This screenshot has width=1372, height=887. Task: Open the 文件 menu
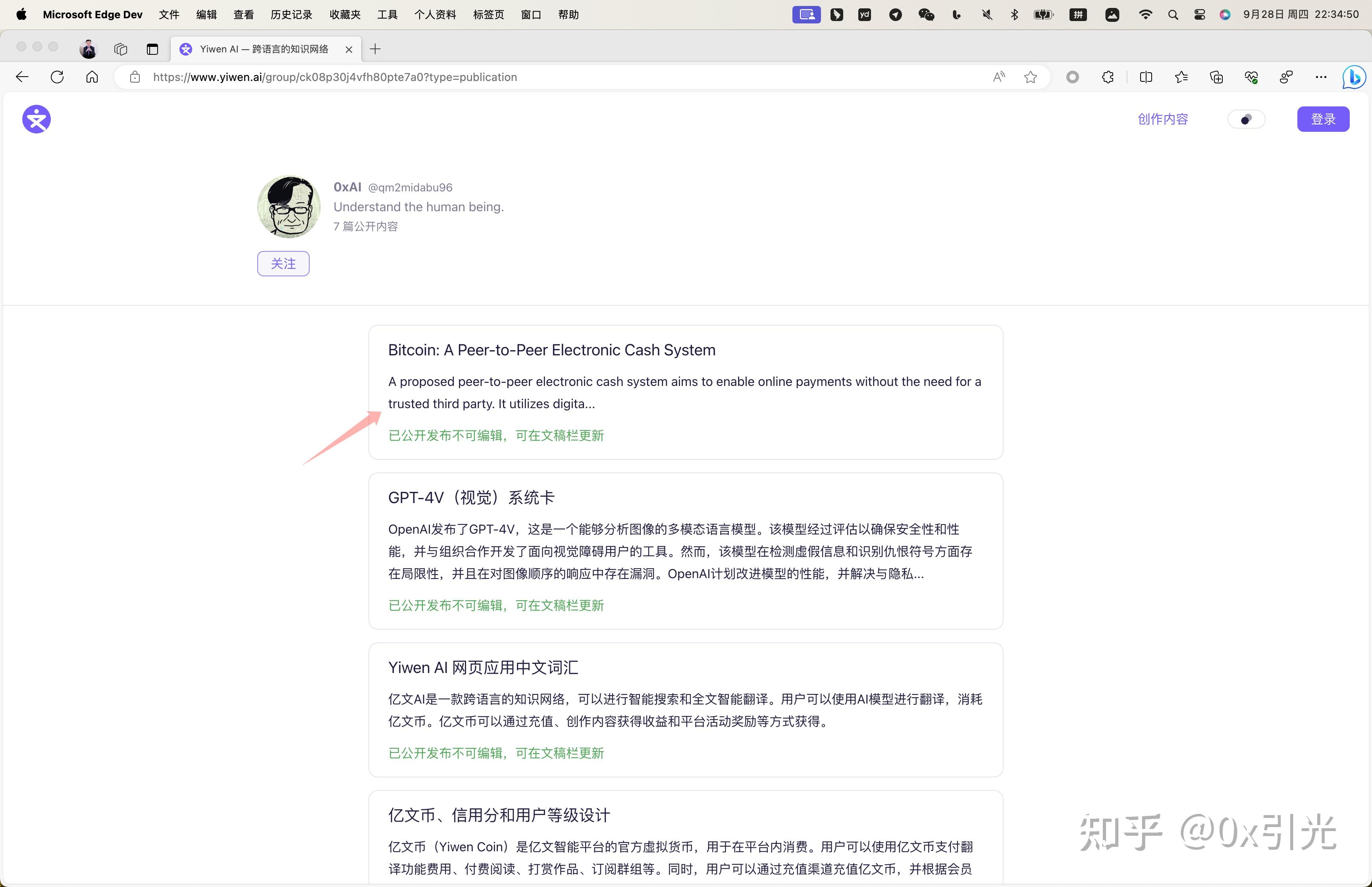(x=169, y=14)
